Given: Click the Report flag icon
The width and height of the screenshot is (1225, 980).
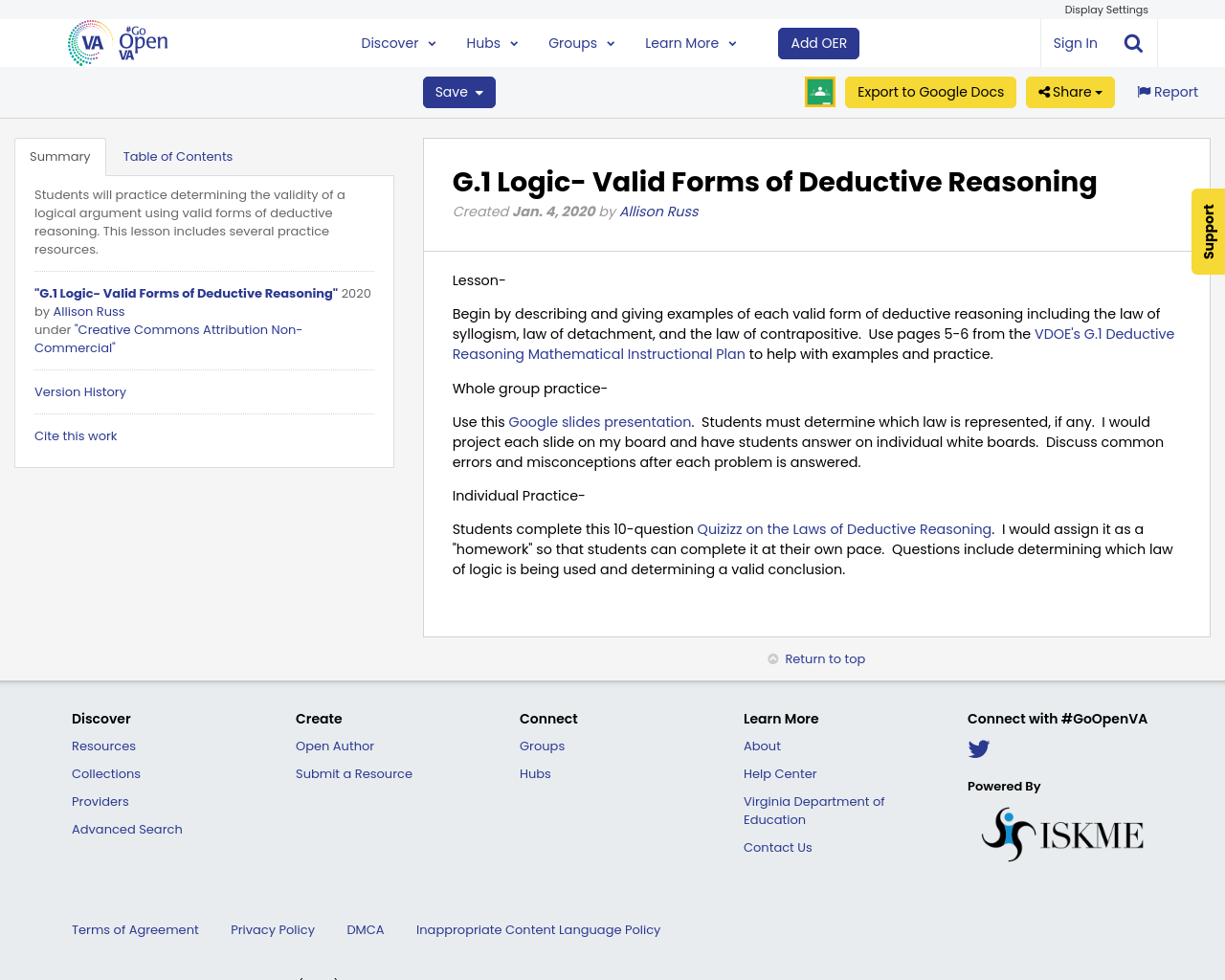Looking at the screenshot, I should (1144, 92).
